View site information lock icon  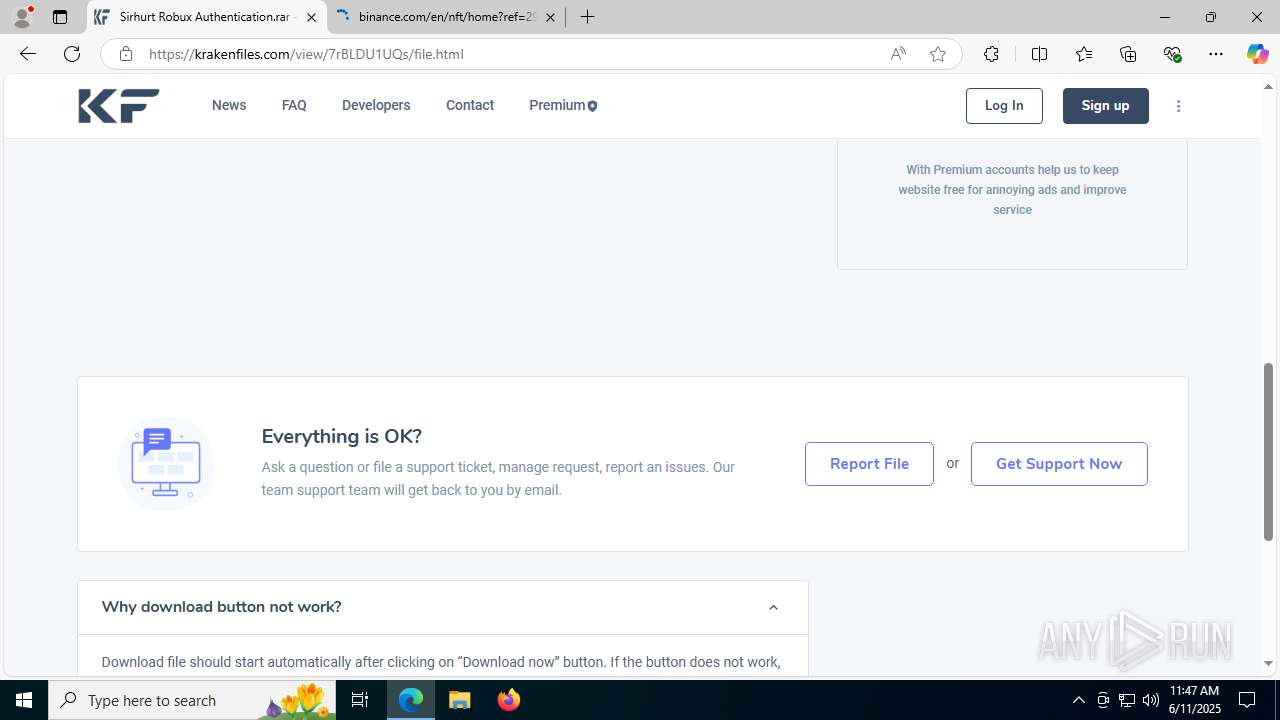click(x=126, y=54)
